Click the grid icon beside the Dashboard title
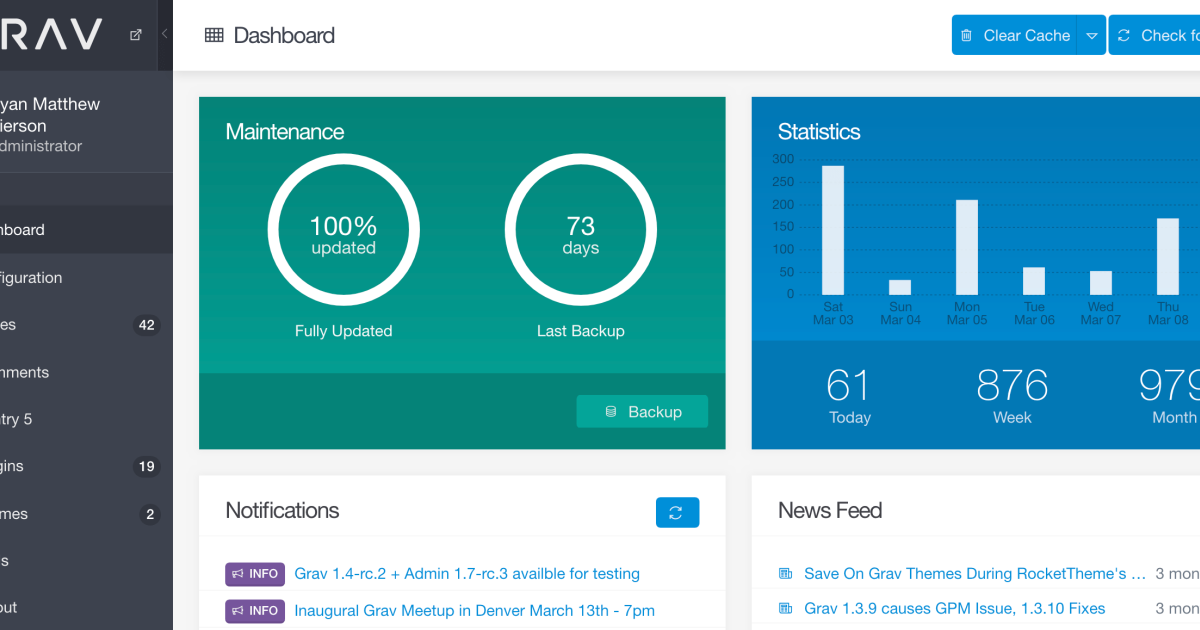 [x=214, y=35]
